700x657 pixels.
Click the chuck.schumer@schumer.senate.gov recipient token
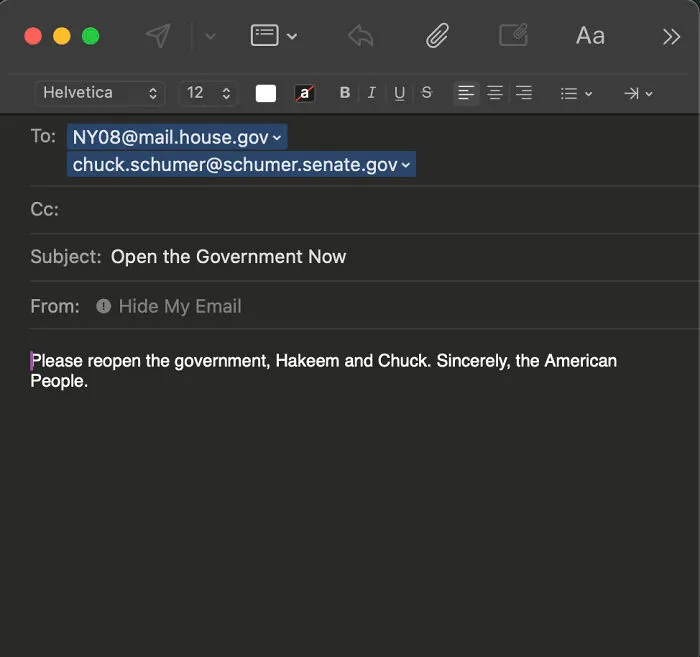(x=241, y=164)
